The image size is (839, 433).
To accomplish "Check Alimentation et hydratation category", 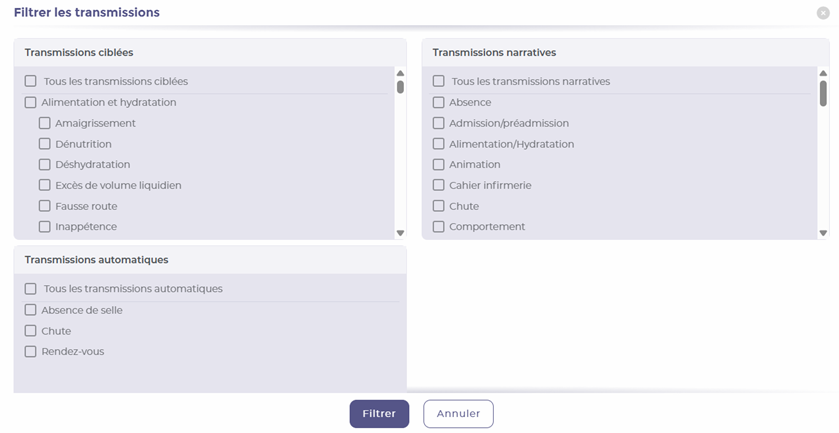I will (x=30, y=102).
